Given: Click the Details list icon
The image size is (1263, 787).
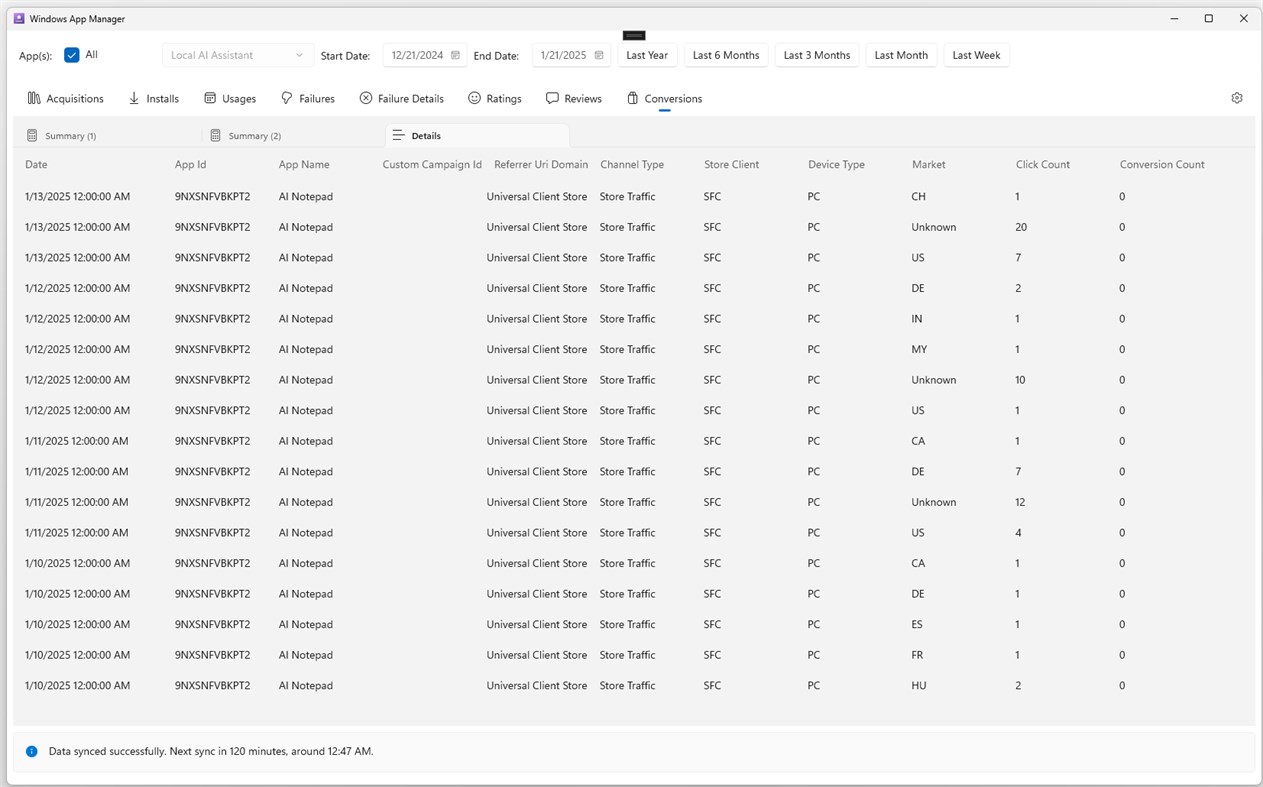Looking at the screenshot, I should (x=398, y=135).
